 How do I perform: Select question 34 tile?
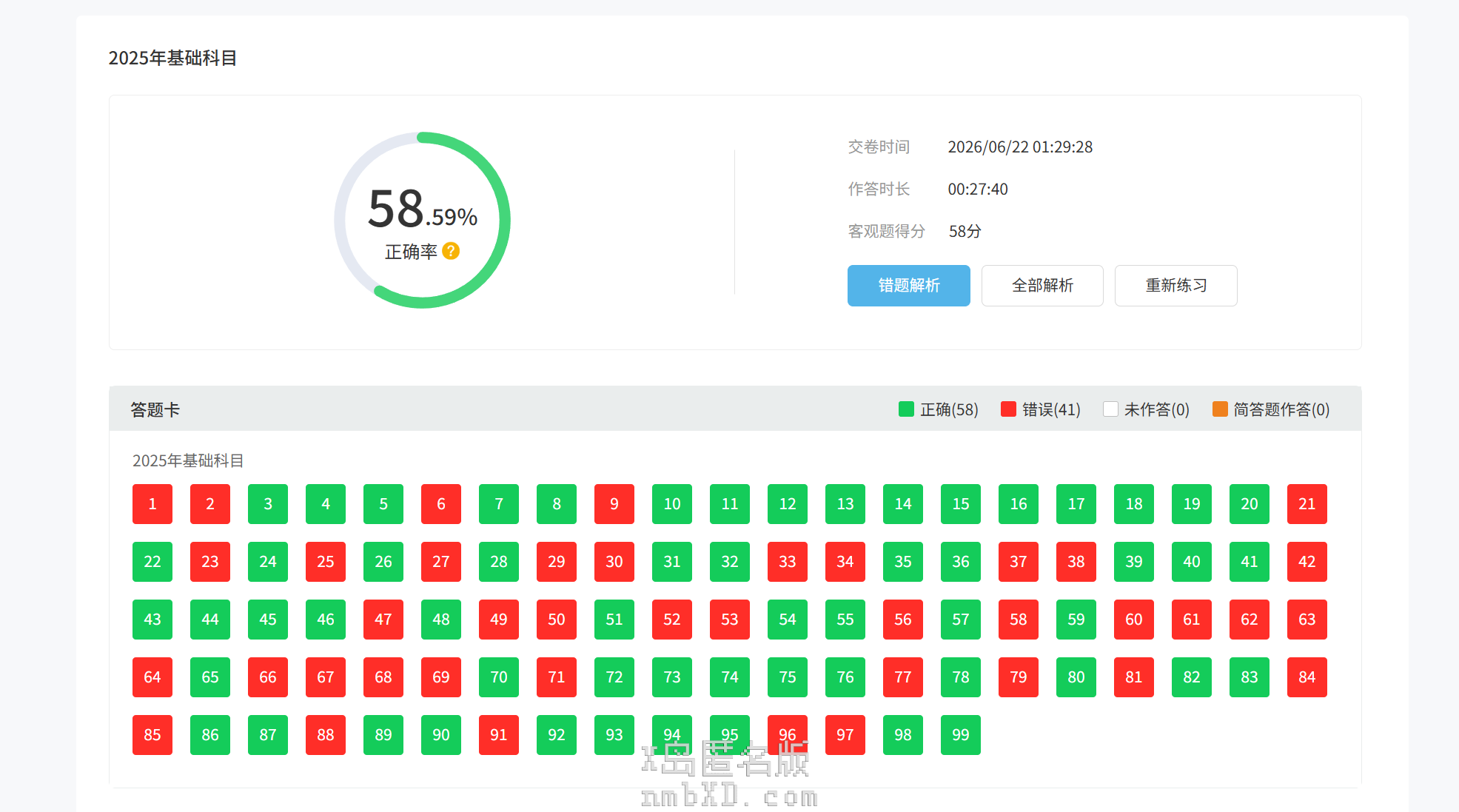coord(845,562)
